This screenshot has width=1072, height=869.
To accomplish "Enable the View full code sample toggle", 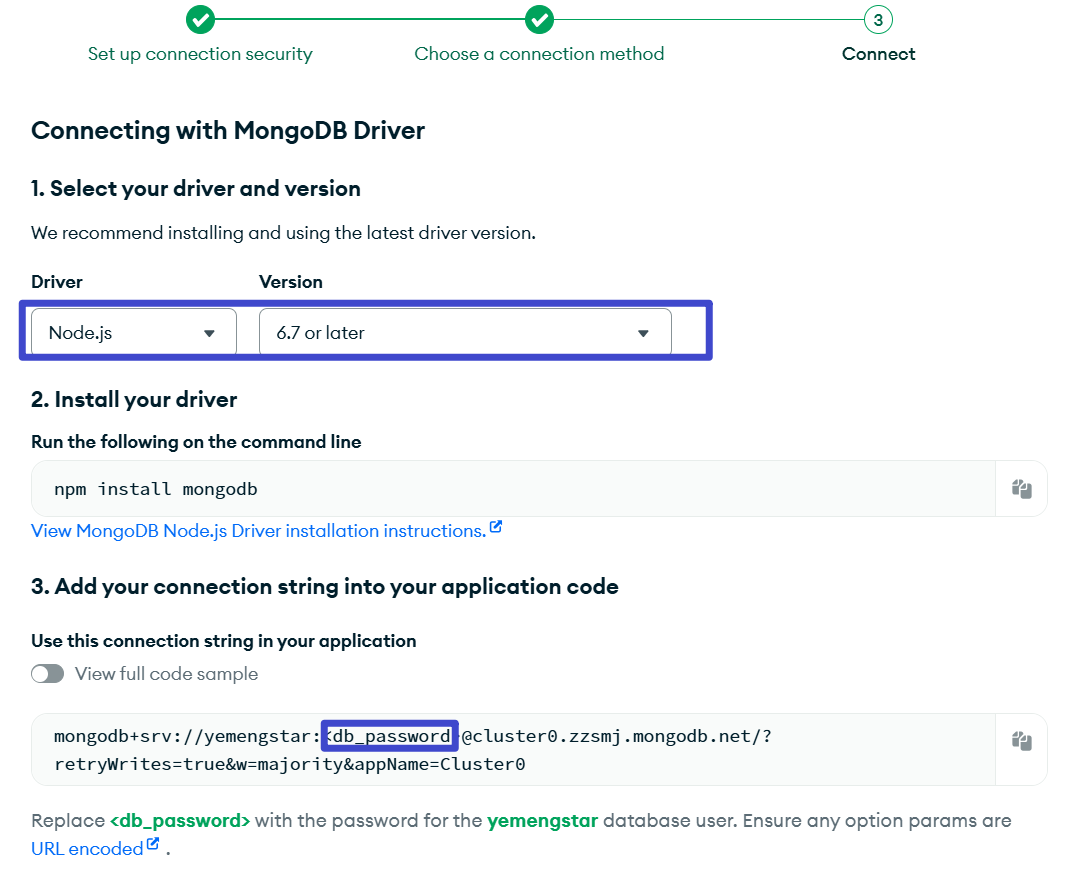I will (47, 674).
